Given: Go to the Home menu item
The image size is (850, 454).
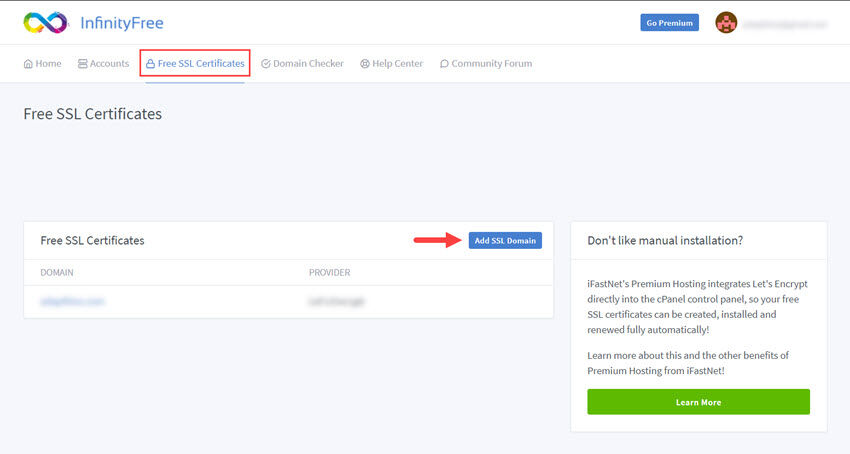Looking at the screenshot, I should click(42, 63).
